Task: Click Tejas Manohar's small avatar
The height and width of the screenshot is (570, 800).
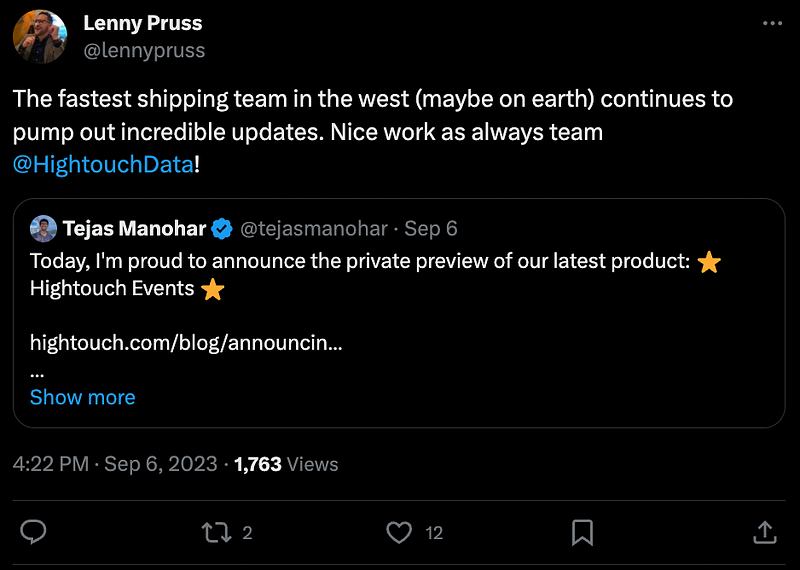Action: pos(43,229)
